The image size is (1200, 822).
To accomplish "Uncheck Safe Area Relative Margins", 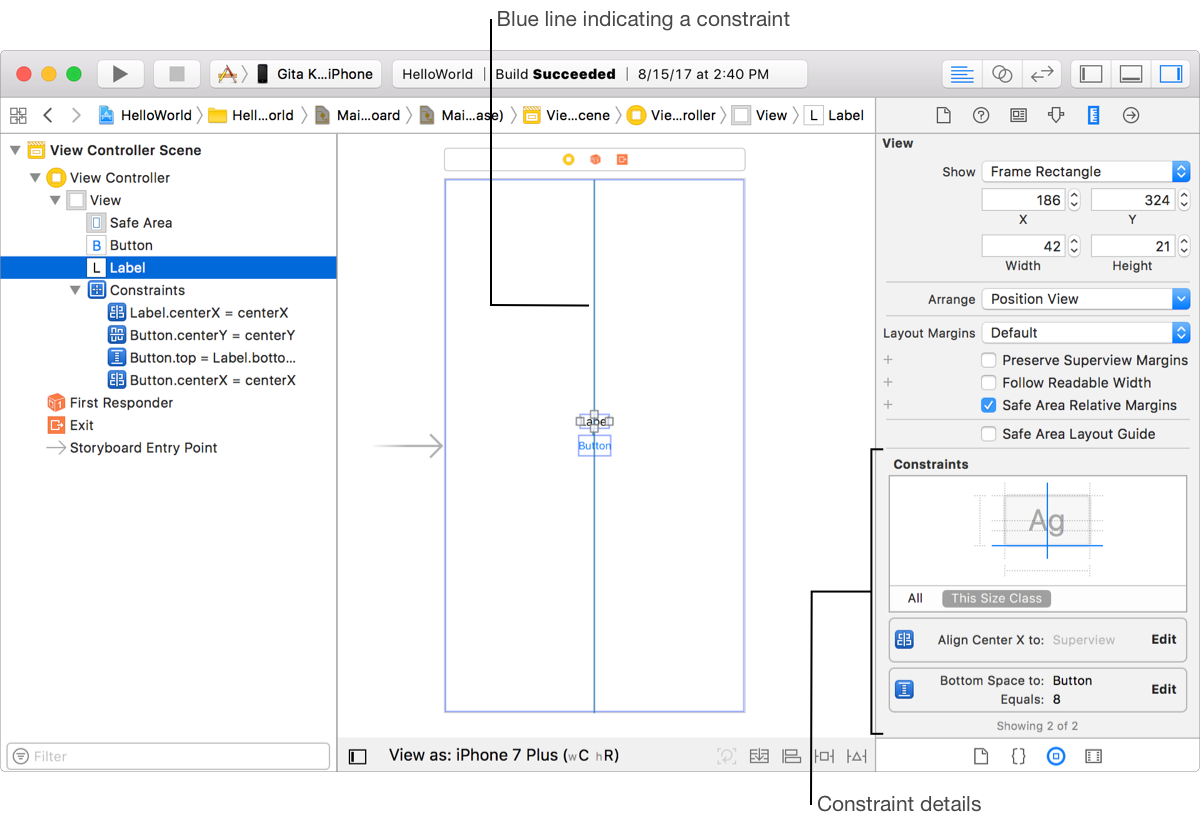I will 989,405.
